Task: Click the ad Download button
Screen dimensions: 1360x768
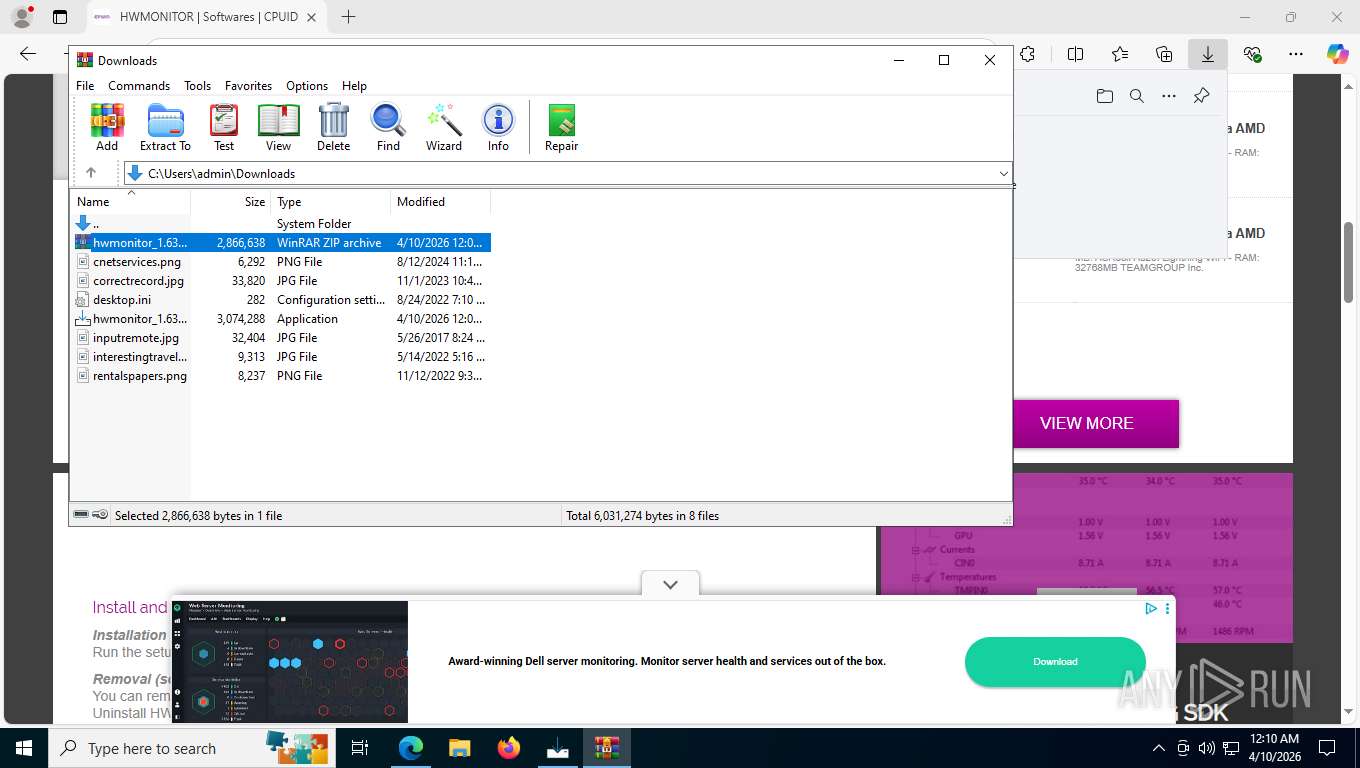Action: [x=1055, y=662]
